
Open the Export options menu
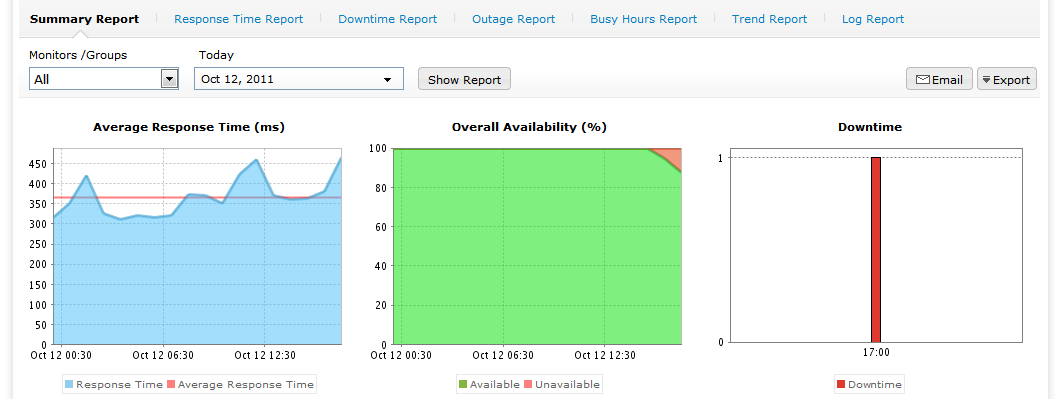tap(1007, 79)
